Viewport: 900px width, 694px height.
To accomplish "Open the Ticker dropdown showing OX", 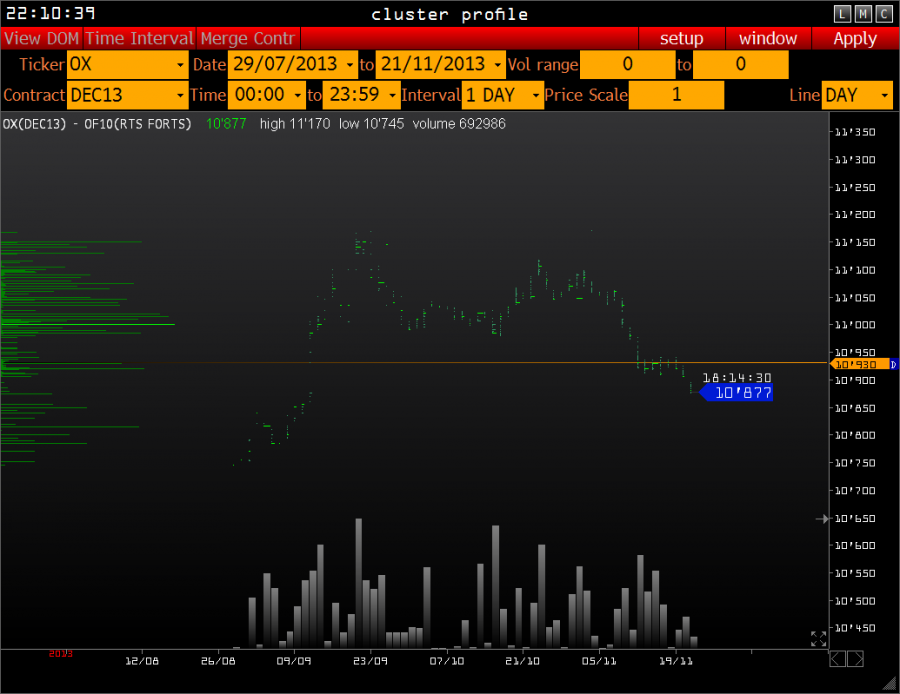I will pos(127,65).
